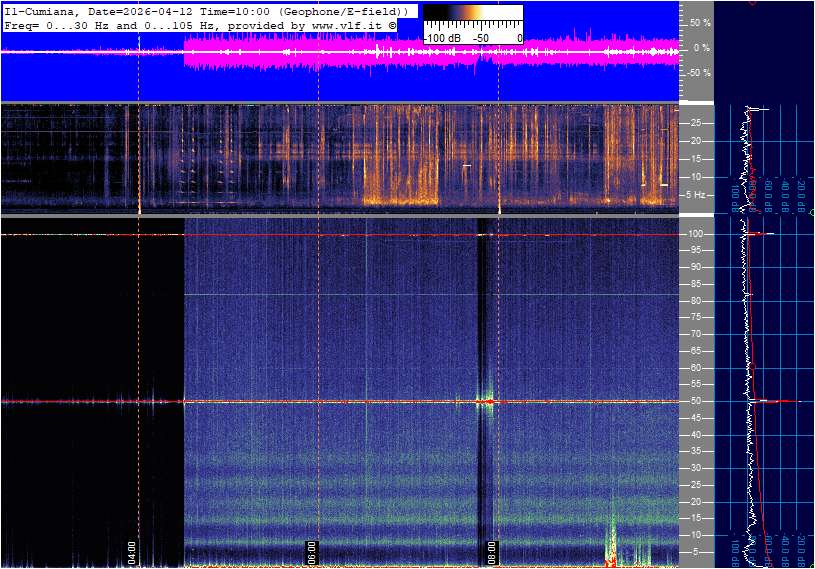This screenshot has height=569, width=815.
Task: Click the bright 50 Hz burst on spectrogram
Action: tap(486, 401)
